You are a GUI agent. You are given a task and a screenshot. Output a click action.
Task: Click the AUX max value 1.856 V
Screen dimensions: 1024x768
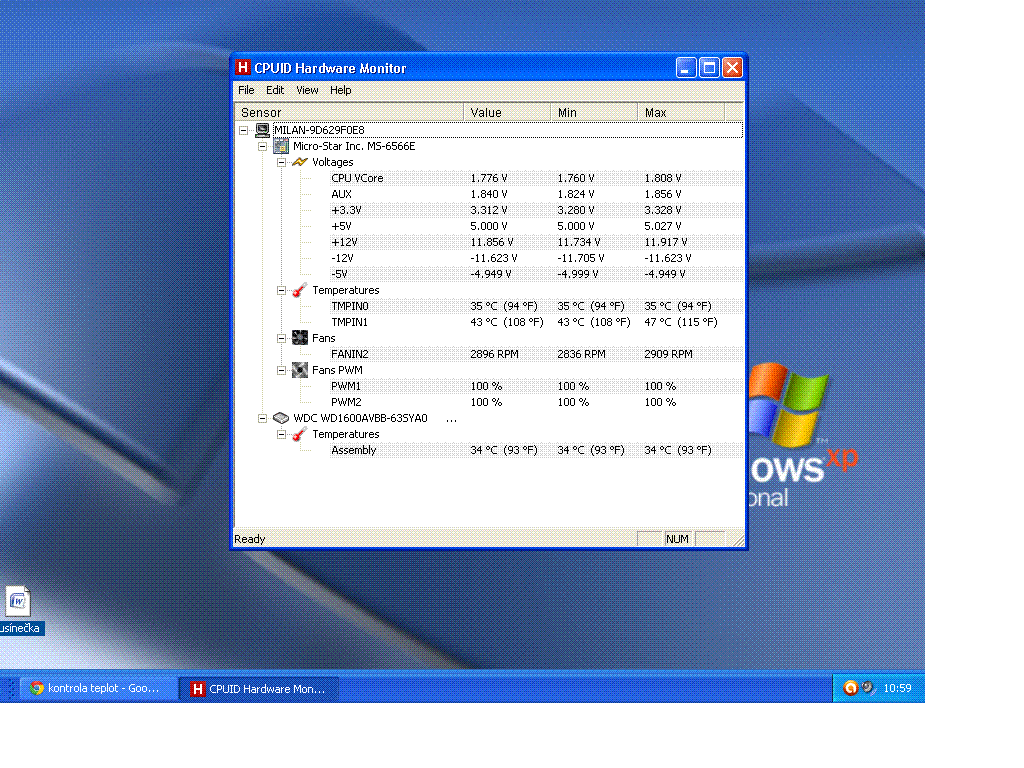pyautogui.click(x=663, y=194)
